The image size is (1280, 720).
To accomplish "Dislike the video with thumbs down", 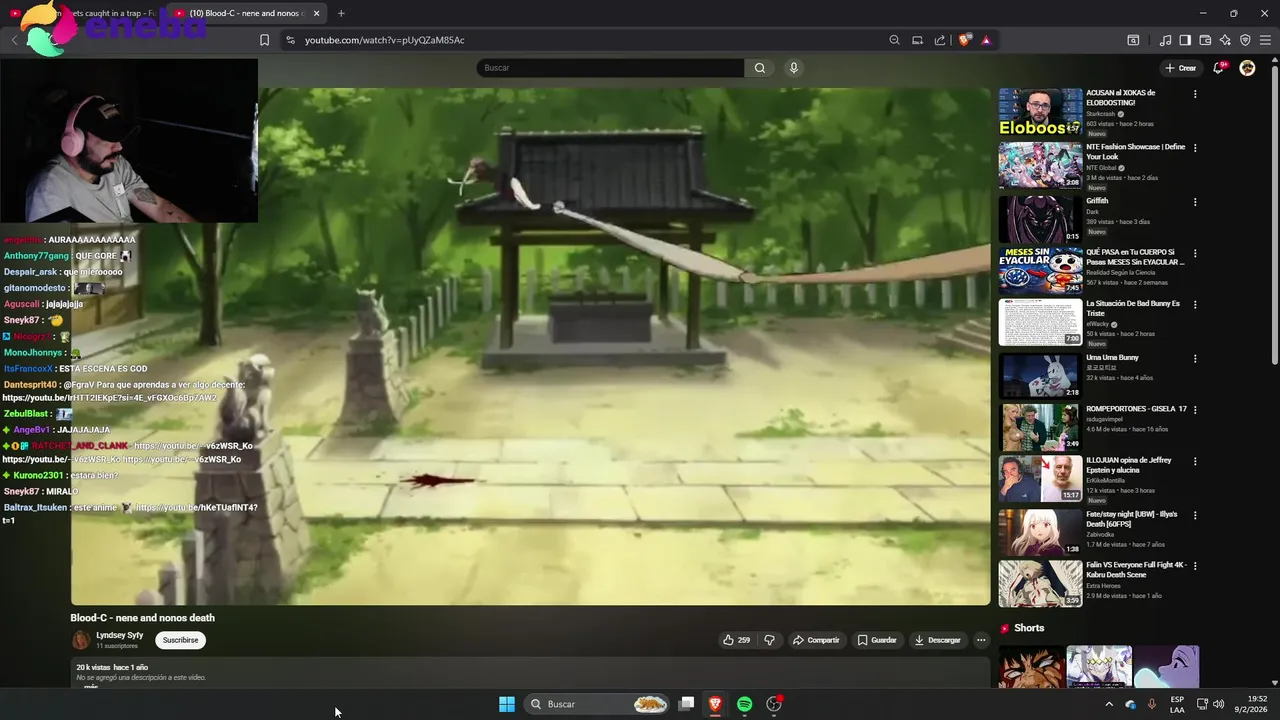I will (x=769, y=640).
